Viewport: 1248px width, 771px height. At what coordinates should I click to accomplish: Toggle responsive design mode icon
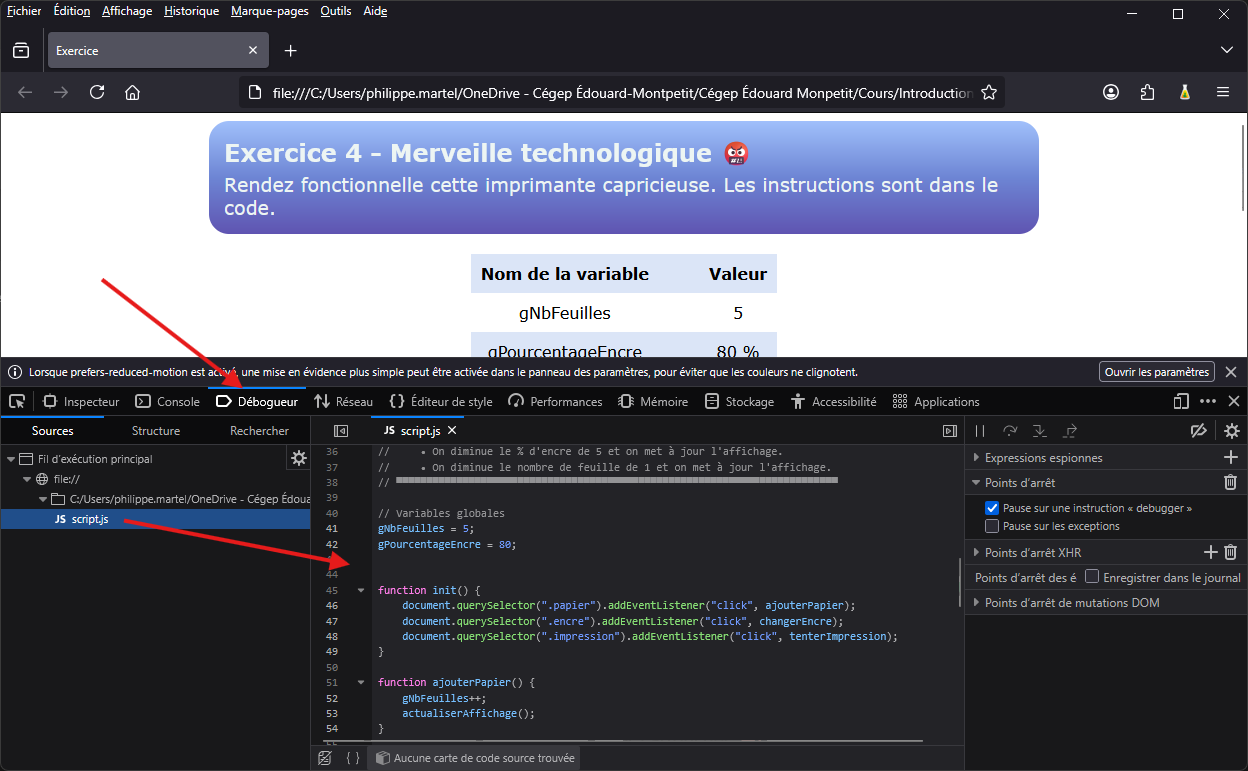point(1181,401)
